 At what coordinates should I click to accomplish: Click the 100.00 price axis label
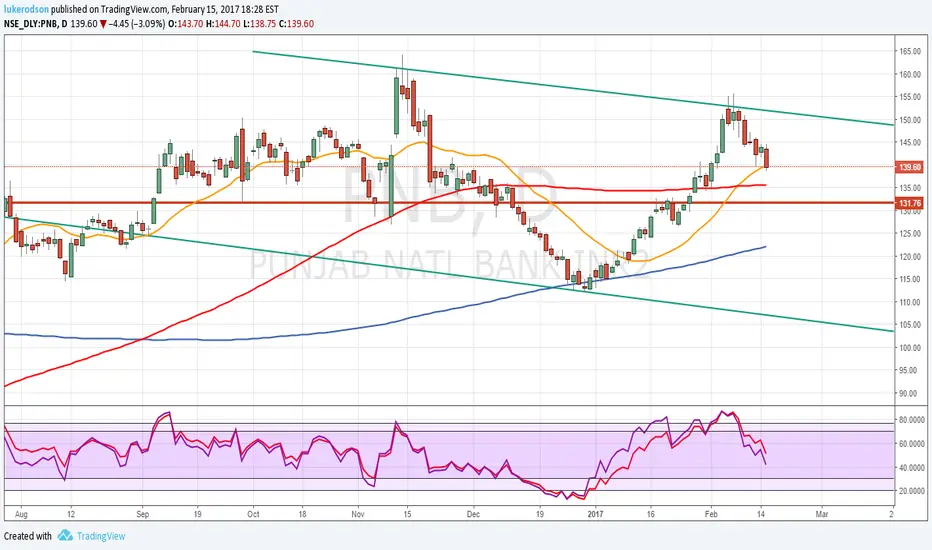[x=909, y=348]
